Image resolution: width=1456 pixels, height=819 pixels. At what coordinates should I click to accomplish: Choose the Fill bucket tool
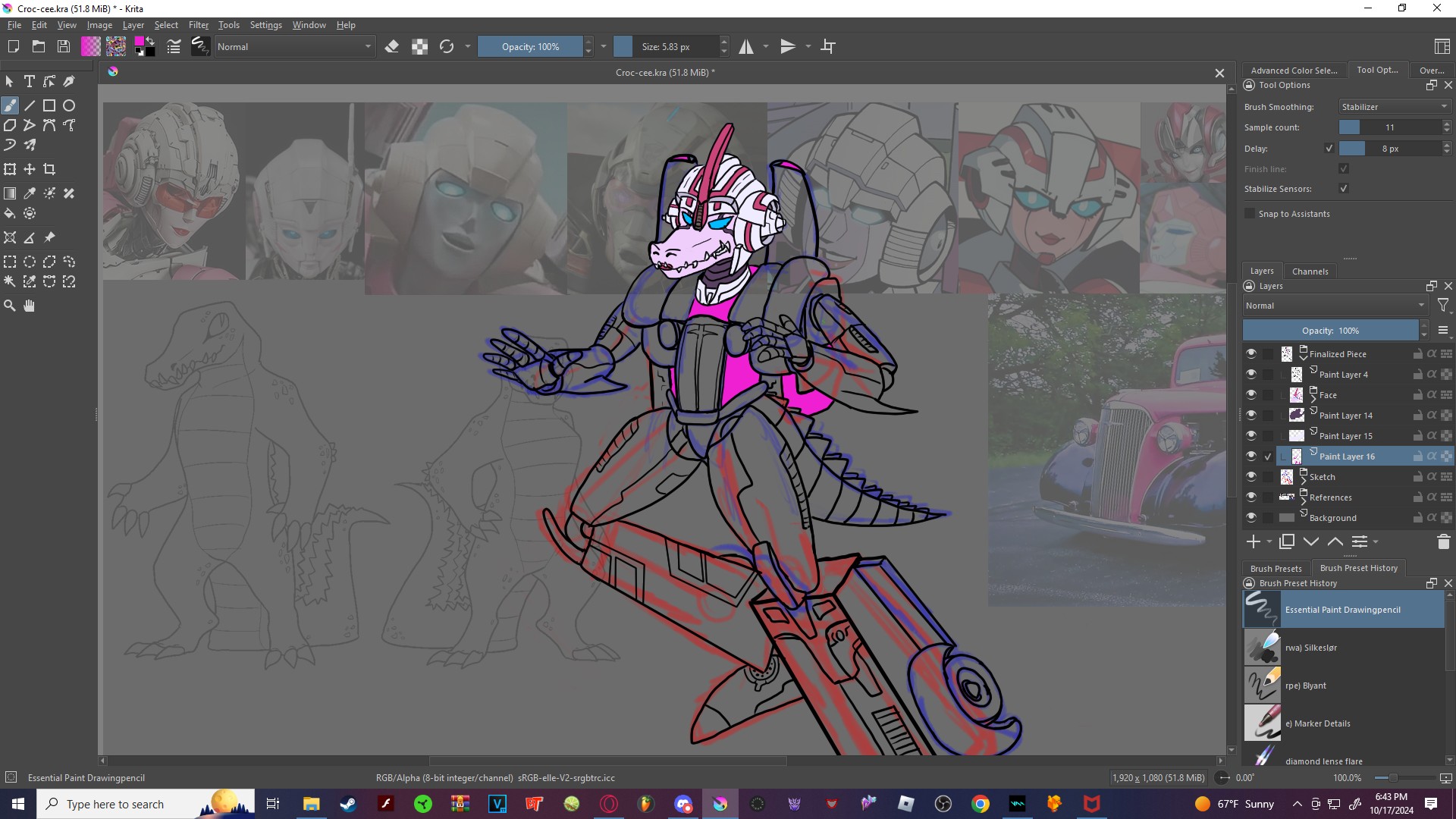point(10,213)
